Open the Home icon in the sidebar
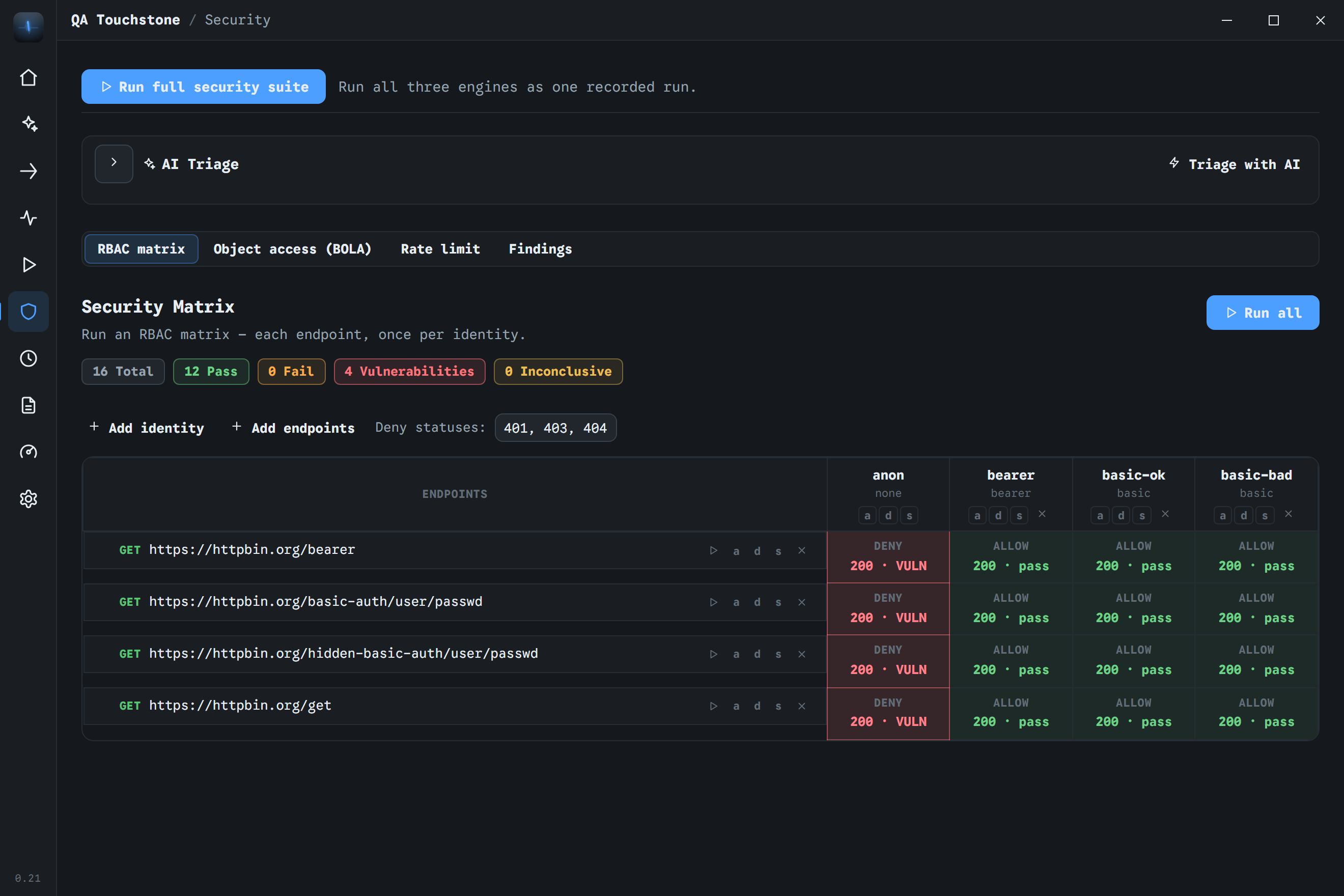The height and width of the screenshot is (896, 1344). [29, 78]
